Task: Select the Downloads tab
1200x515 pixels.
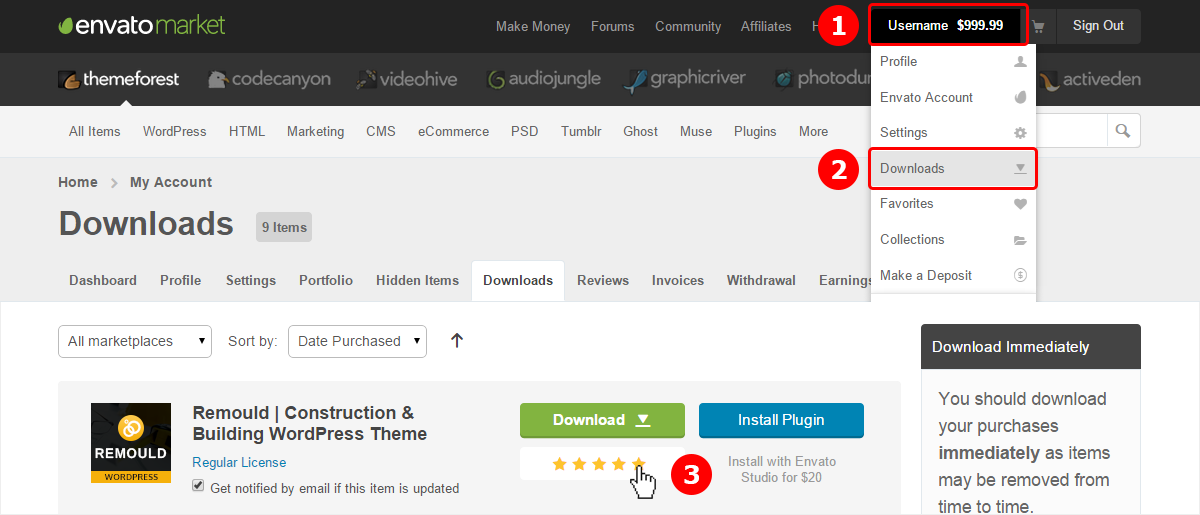Action: 518,281
